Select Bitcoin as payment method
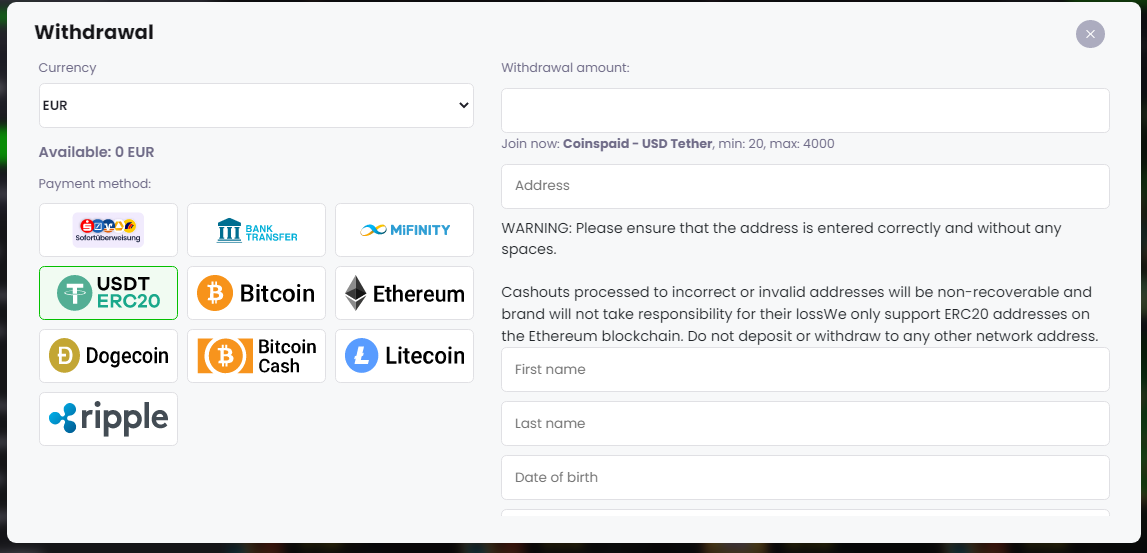The height and width of the screenshot is (553, 1147). coord(256,293)
